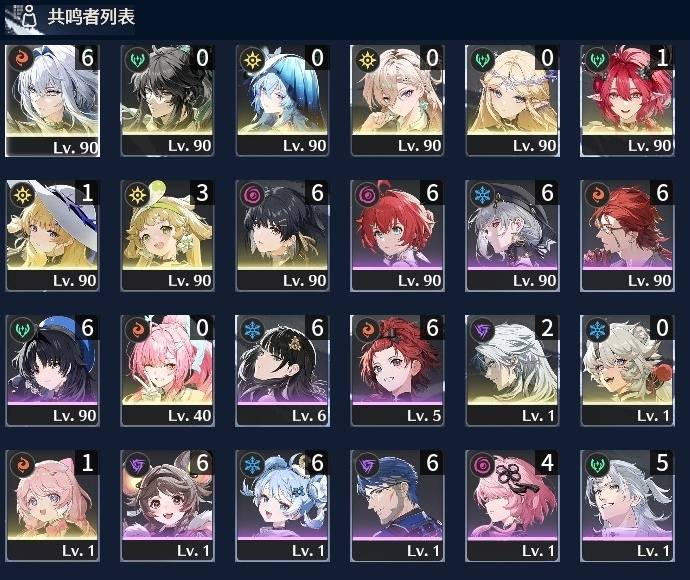
Task: Click the Aero icon on the blue-beret character card
Action: point(22,329)
